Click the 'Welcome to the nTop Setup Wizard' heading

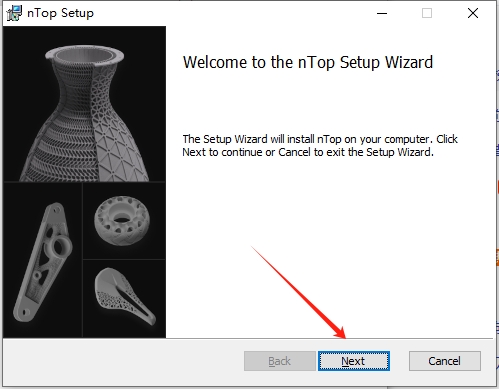click(308, 62)
